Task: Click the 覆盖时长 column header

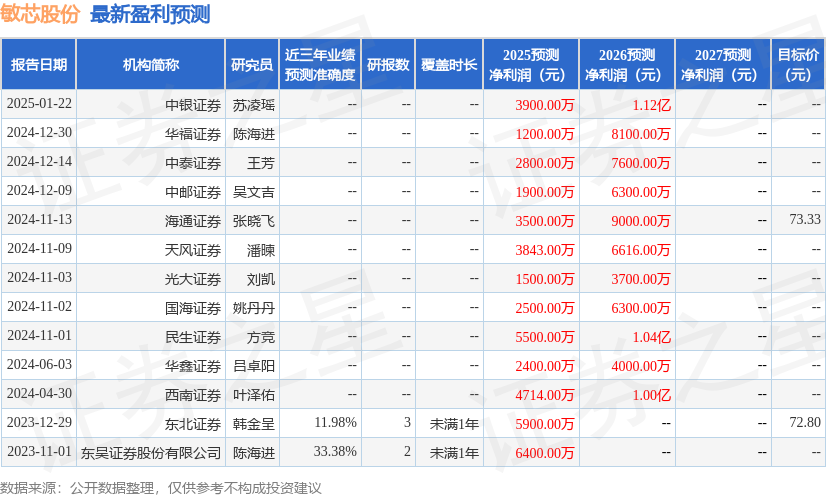Action: [449, 64]
